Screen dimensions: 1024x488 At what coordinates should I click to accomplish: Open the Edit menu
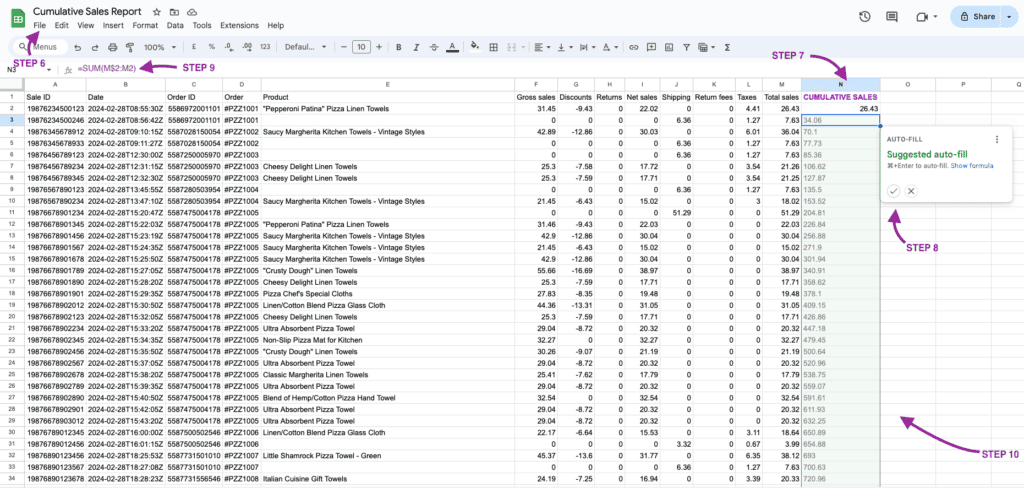61,25
